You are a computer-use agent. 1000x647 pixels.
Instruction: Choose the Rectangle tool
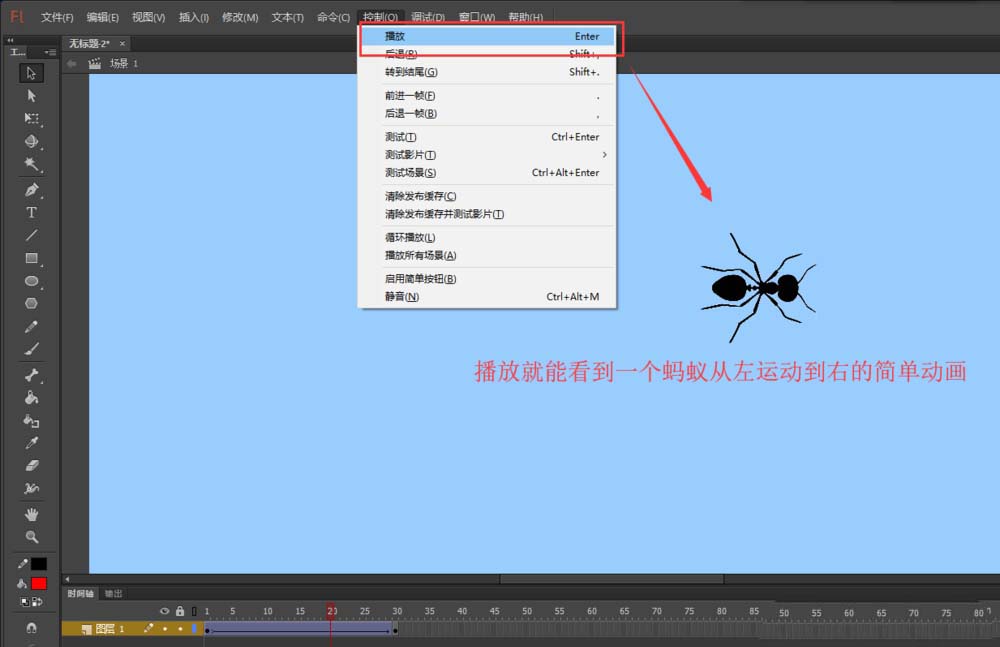tap(31, 258)
